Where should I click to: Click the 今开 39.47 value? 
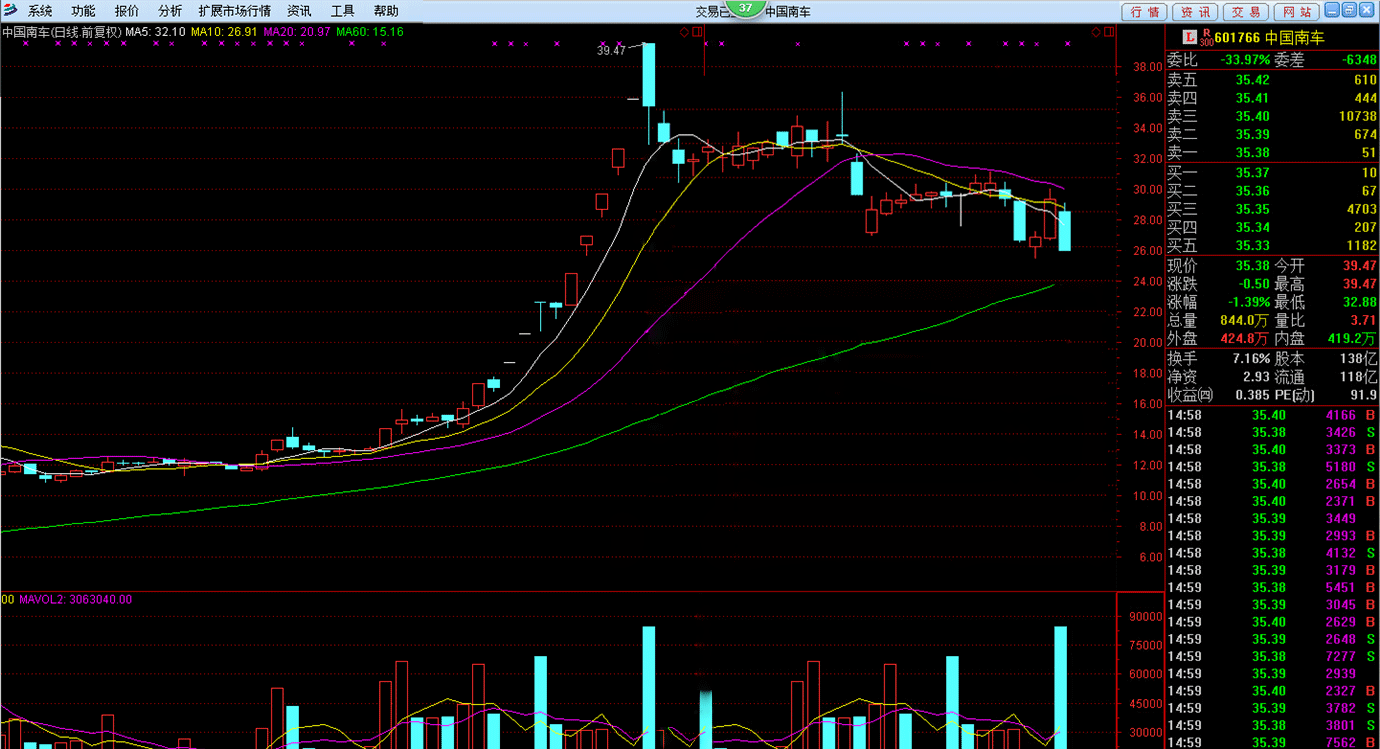point(1360,266)
